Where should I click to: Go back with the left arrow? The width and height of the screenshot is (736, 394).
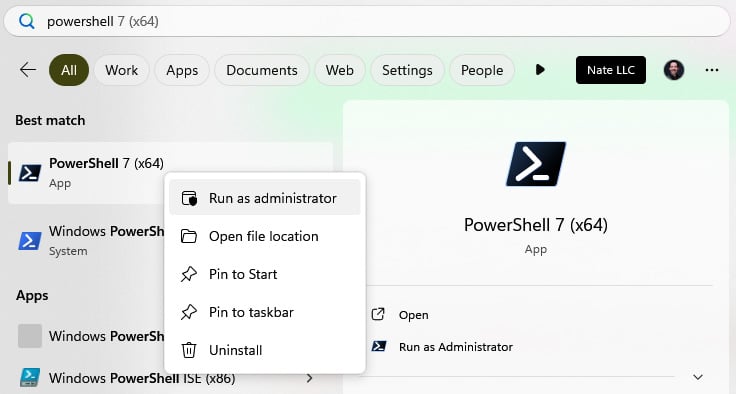click(28, 70)
